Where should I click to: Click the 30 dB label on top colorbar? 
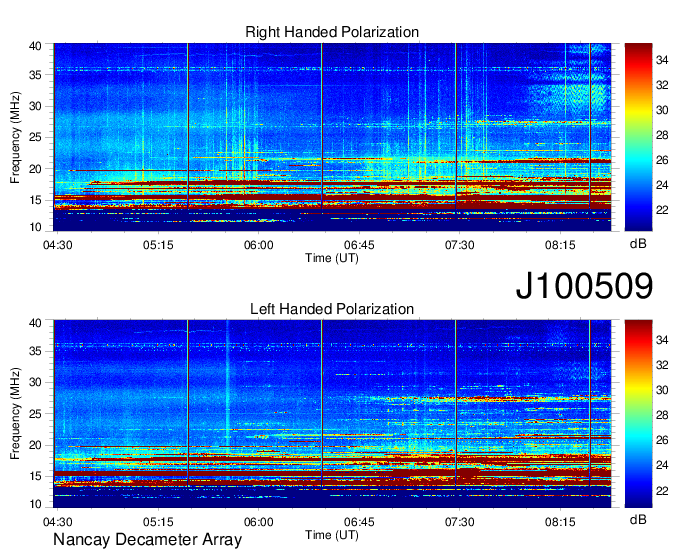pyautogui.click(x=662, y=110)
